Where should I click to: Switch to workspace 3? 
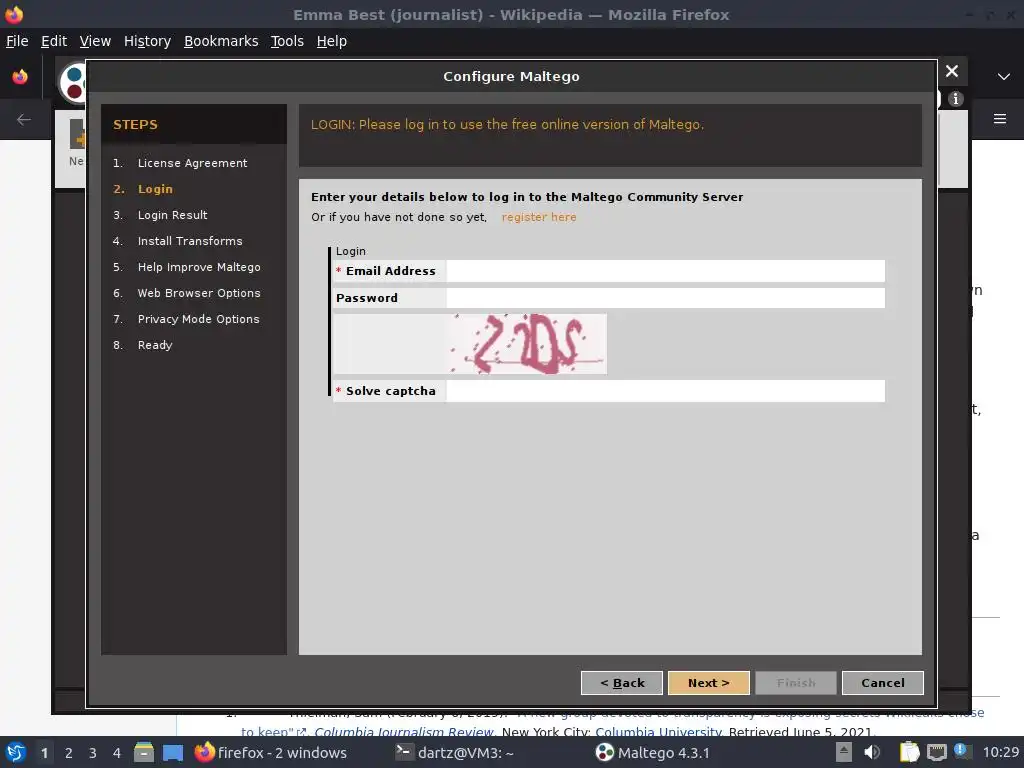(x=93, y=753)
